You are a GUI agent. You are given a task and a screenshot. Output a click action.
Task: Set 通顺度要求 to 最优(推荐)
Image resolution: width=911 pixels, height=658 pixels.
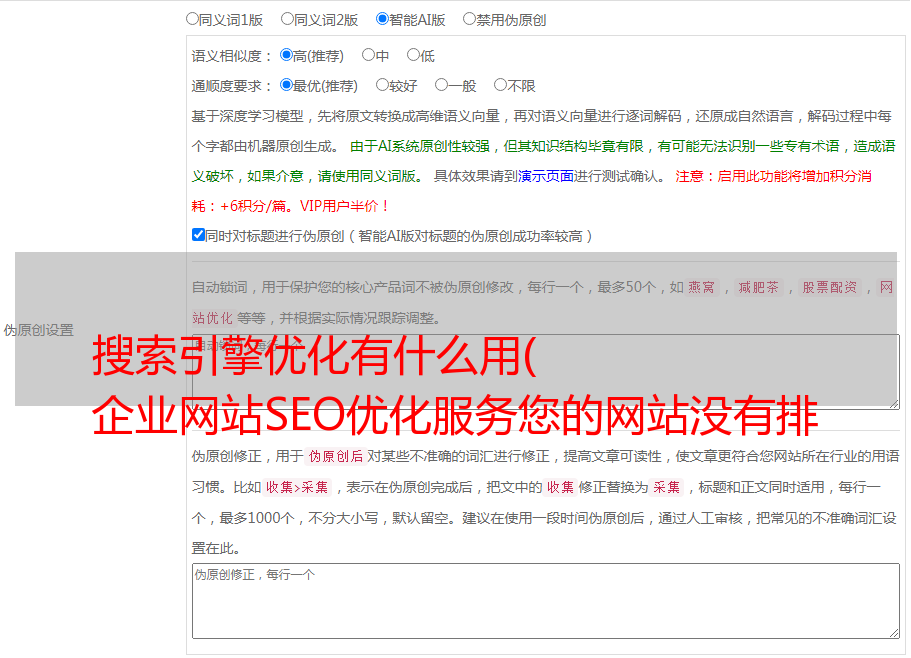[x=286, y=85]
